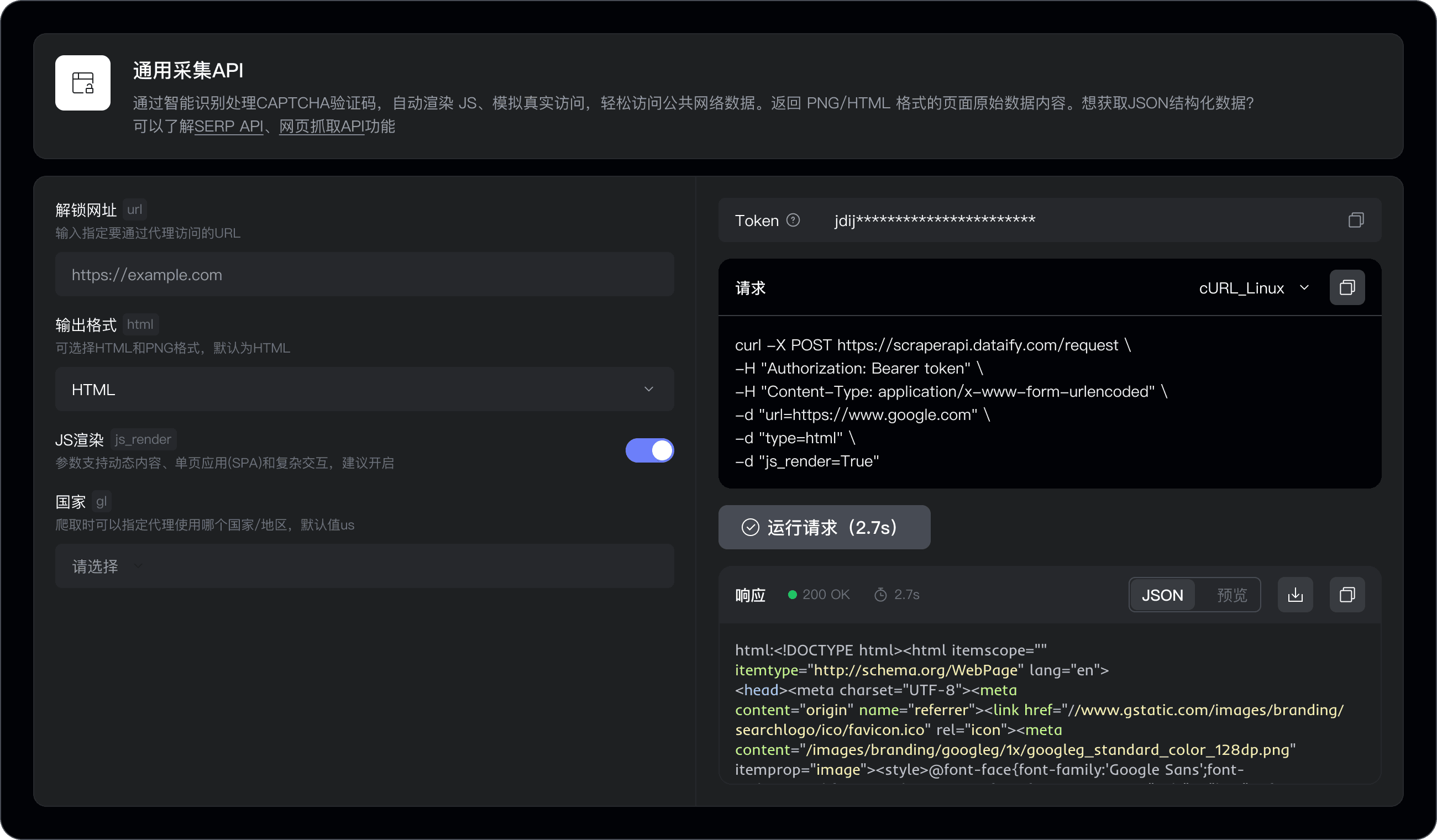Click the 解锁网址 URL input field
1437x840 pixels.
click(x=364, y=275)
